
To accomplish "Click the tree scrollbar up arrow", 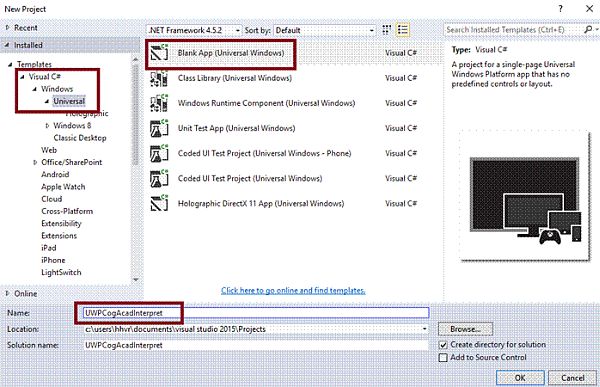I will (x=135, y=59).
